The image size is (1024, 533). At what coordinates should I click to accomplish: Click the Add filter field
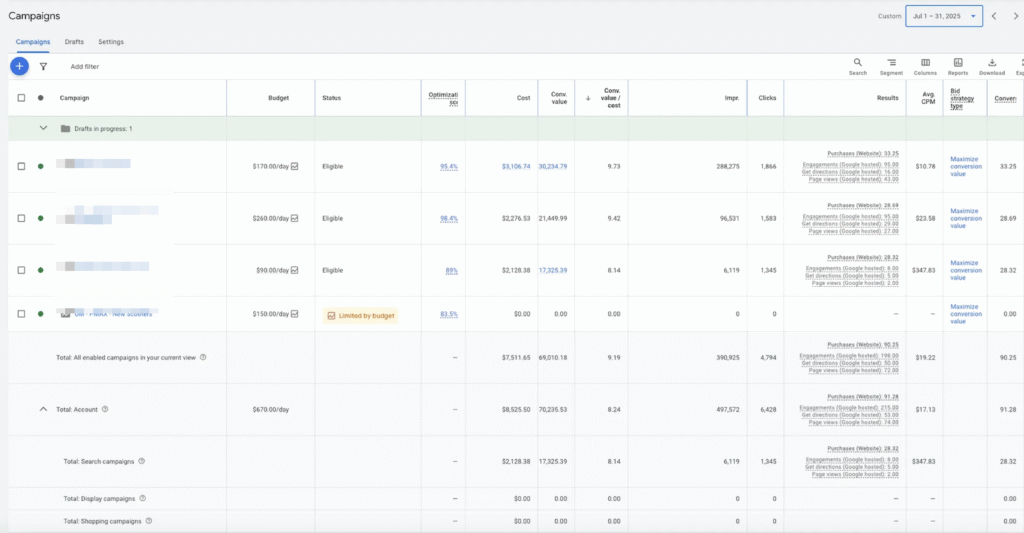(x=85, y=67)
